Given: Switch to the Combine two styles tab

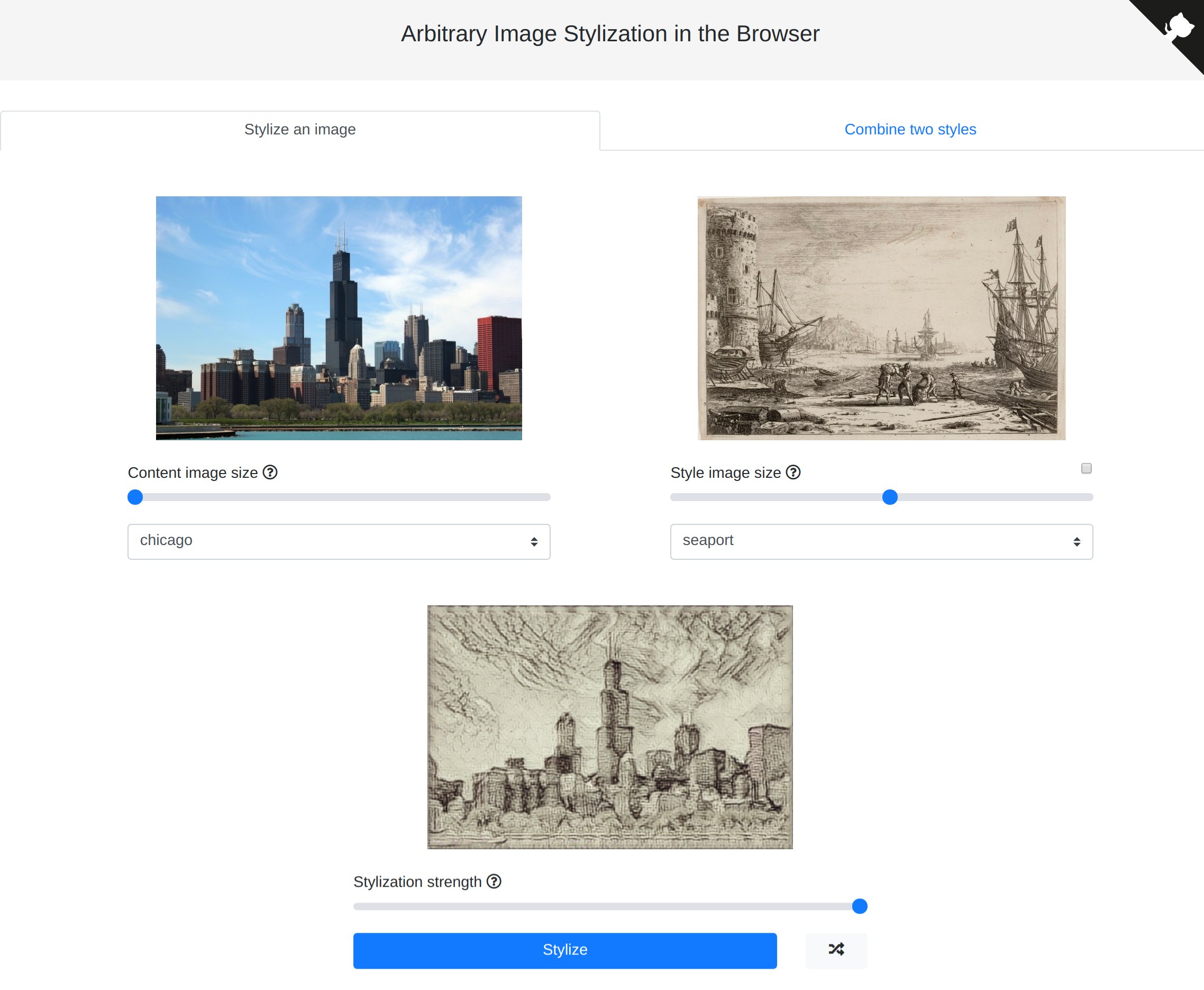Looking at the screenshot, I should [910, 130].
